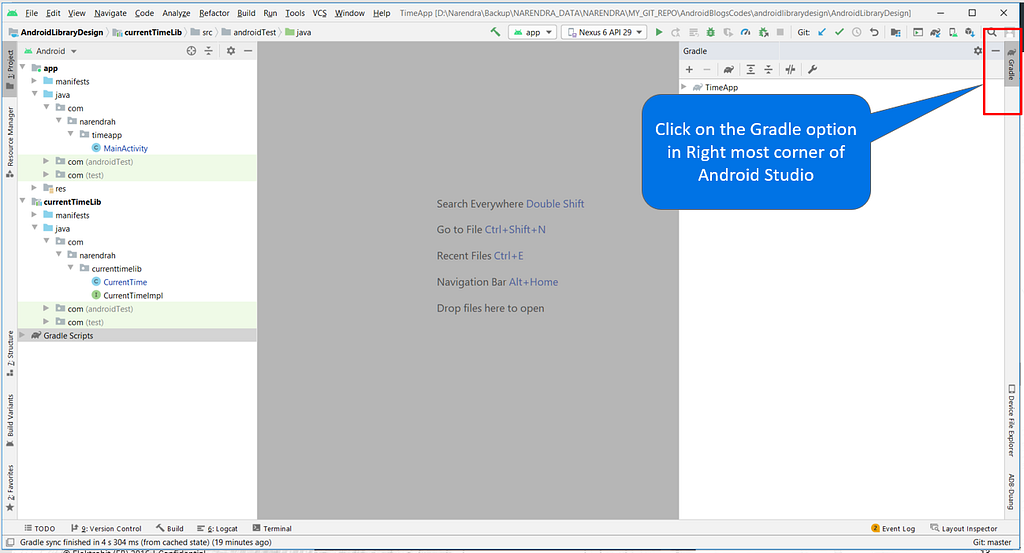This screenshot has height=553, width=1024.
Task: Click Collapse All icon in Project panel
Action: tap(208, 50)
